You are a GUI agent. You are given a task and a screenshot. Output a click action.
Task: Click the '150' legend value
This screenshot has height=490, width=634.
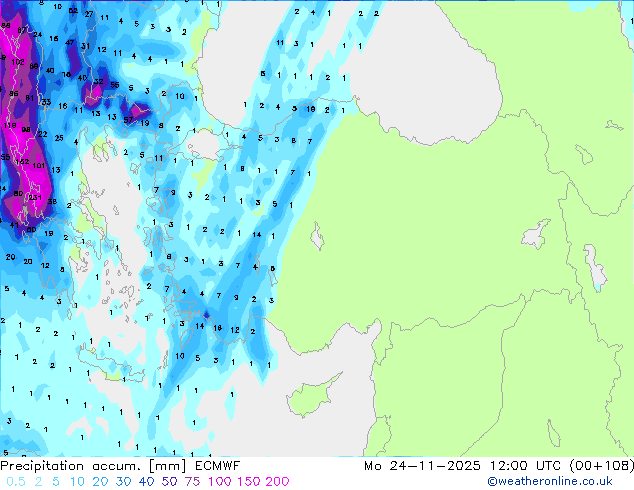[248, 482]
